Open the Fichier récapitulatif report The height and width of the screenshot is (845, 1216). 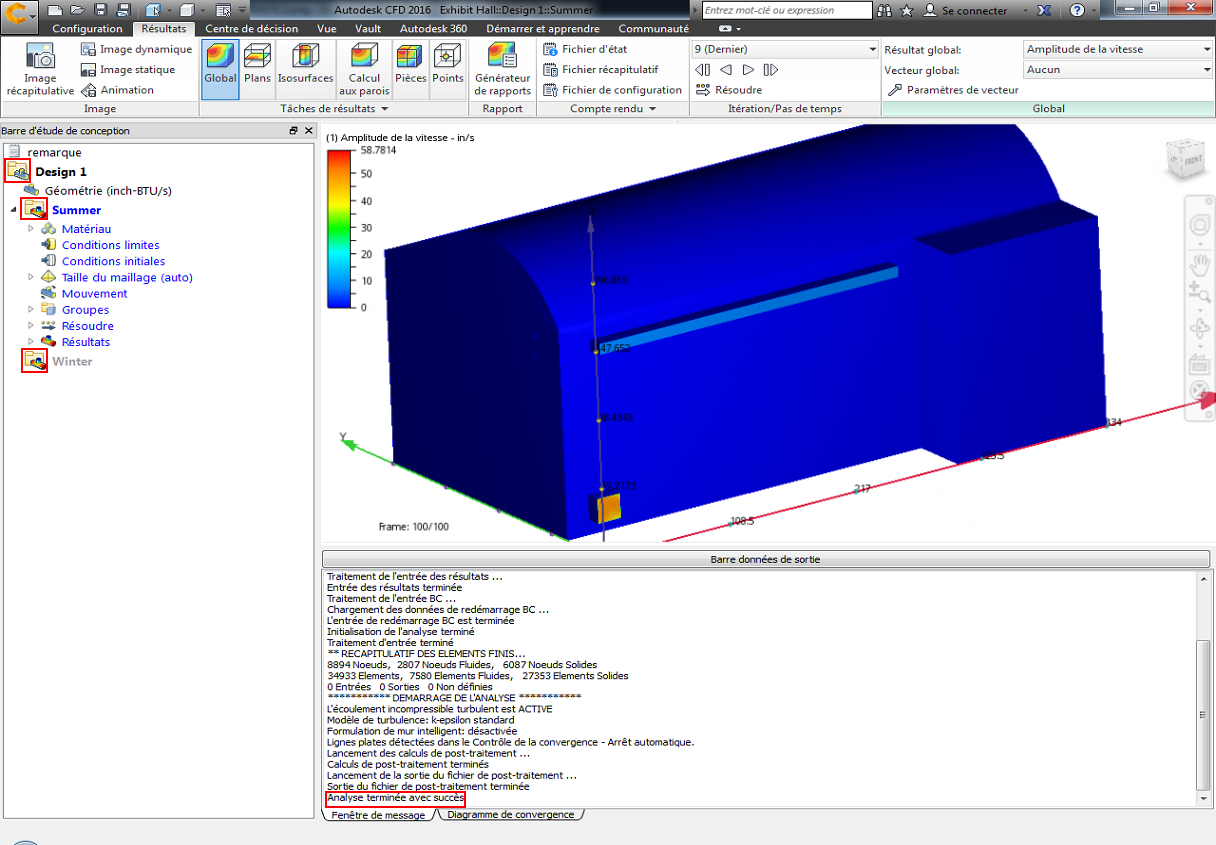click(x=601, y=69)
